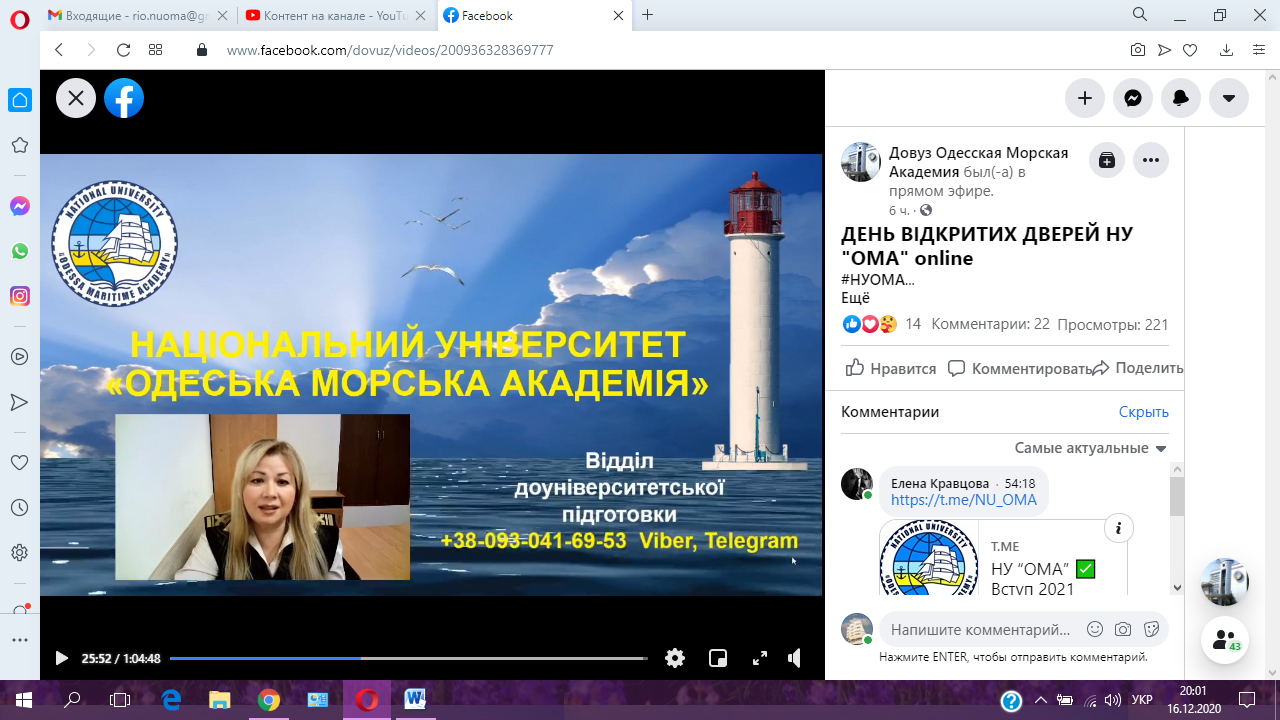
Task: Add a sticker to comment
Action: pyautogui.click(x=1151, y=630)
